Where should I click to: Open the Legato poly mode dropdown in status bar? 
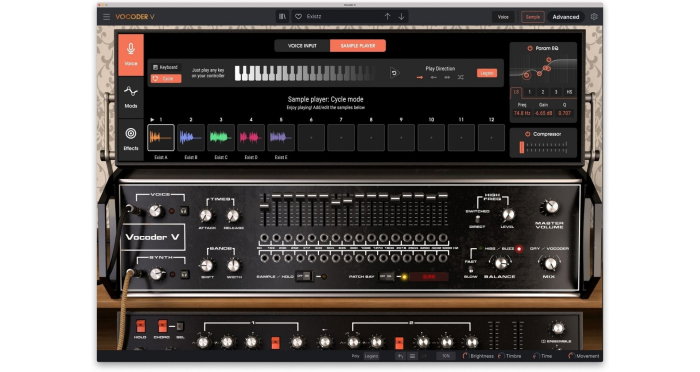[x=371, y=356]
